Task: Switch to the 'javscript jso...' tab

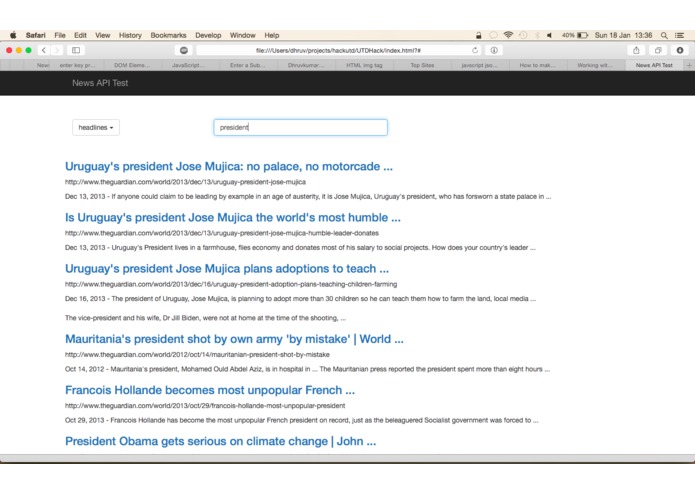Action: point(479,65)
